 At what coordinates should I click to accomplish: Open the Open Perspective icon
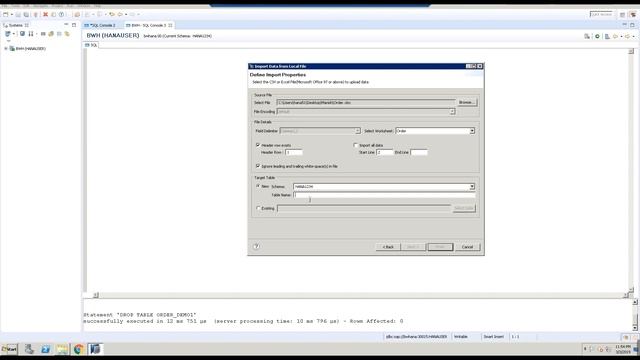pos(622,15)
